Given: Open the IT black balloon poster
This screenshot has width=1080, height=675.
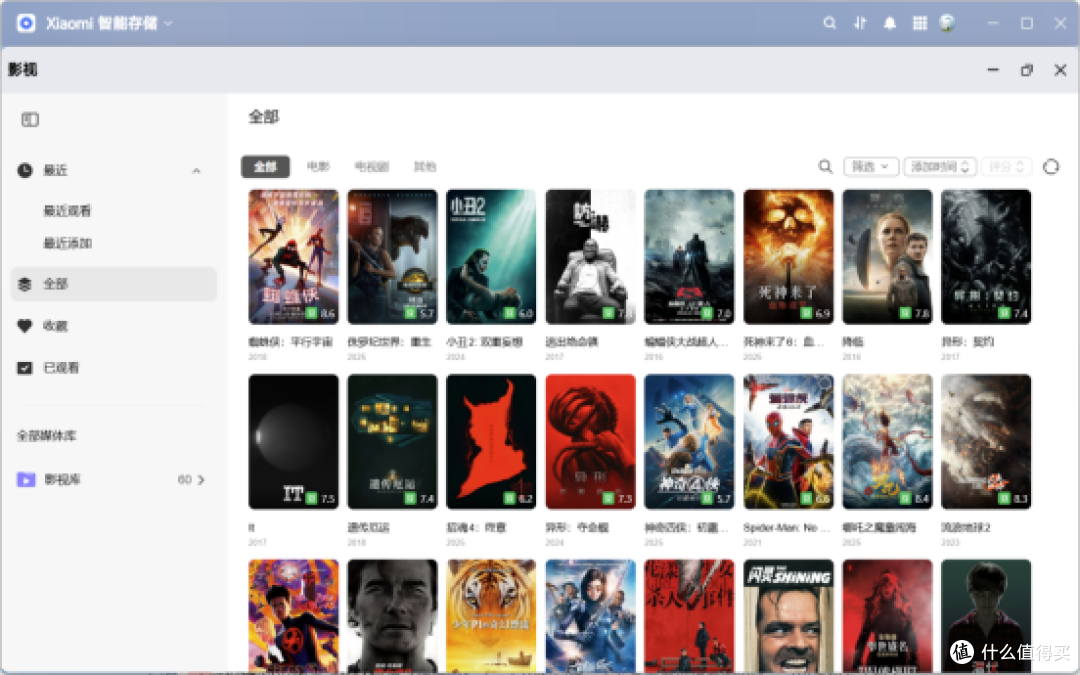Looking at the screenshot, I should [x=293, y=442].
